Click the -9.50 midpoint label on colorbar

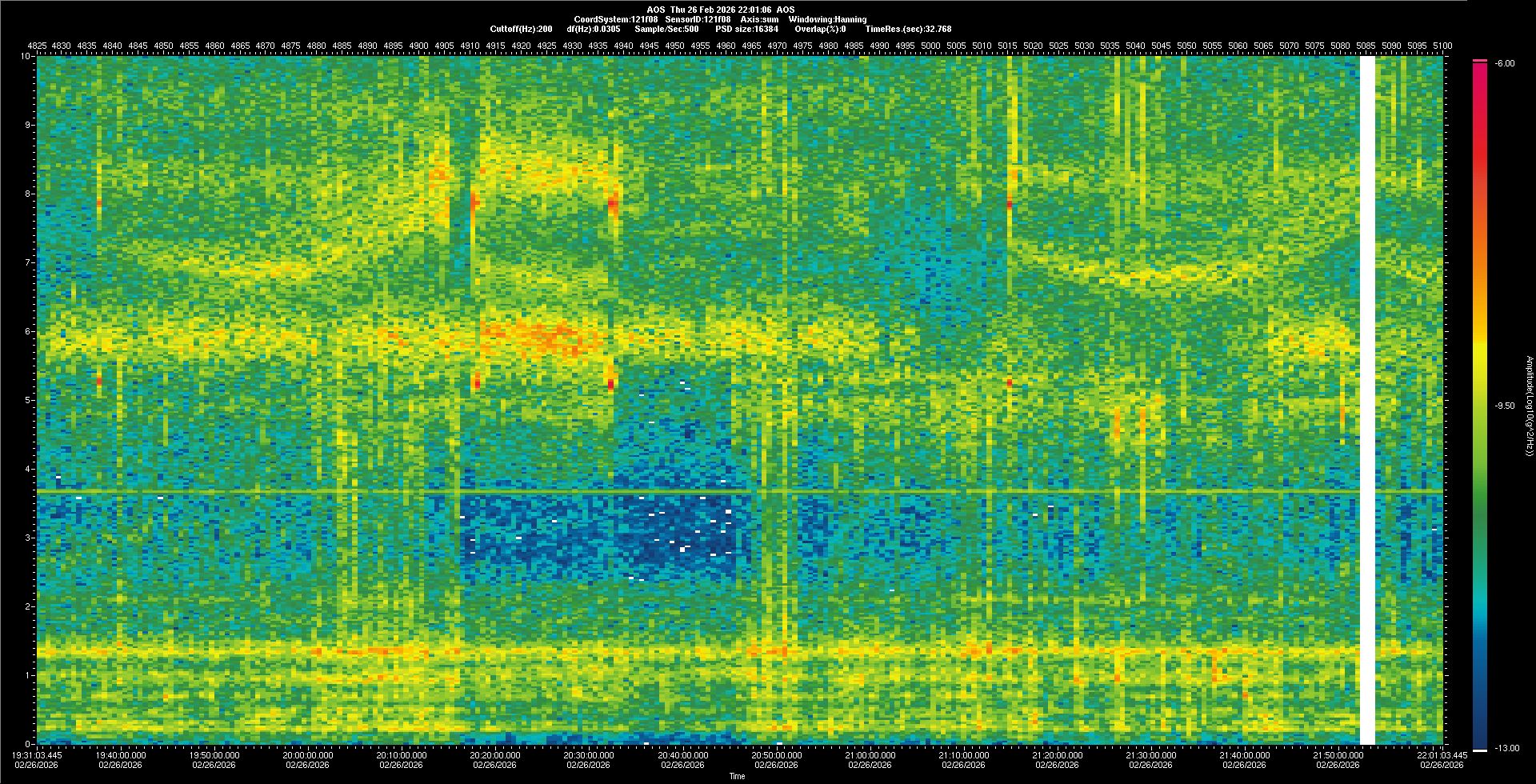tap(1504, 406)
